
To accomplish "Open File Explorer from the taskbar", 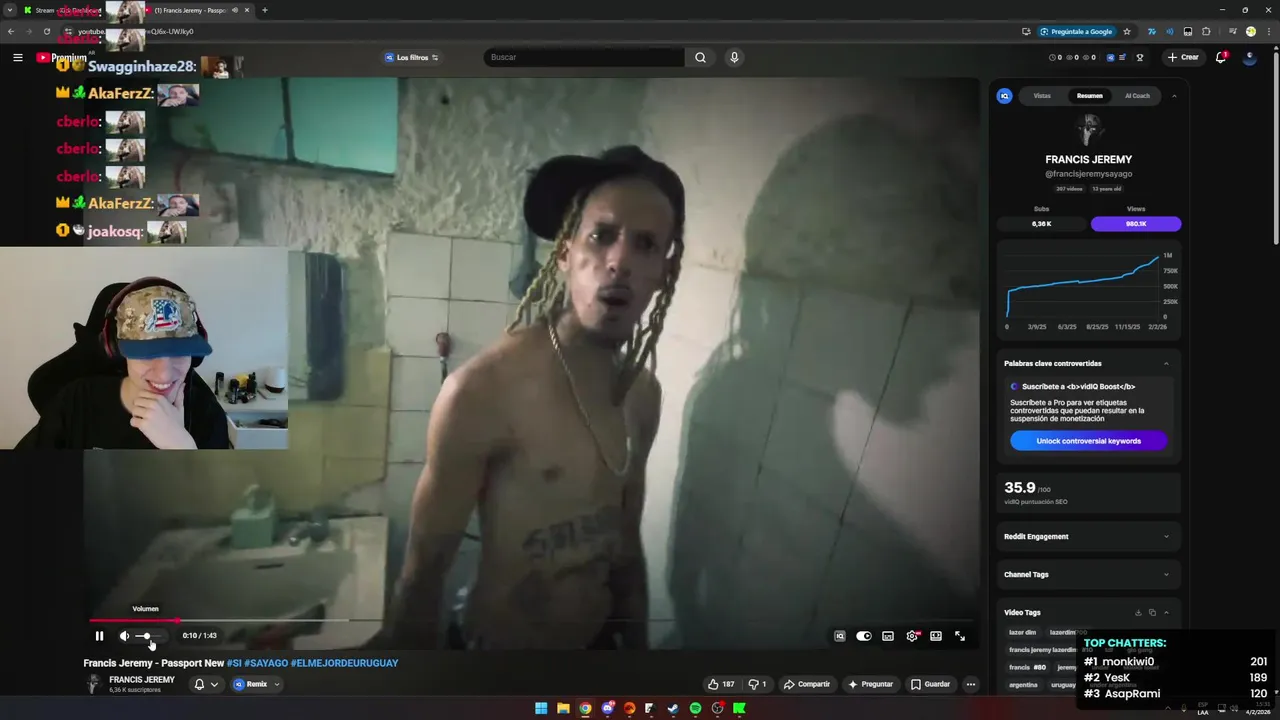I will tap(563, 708).
